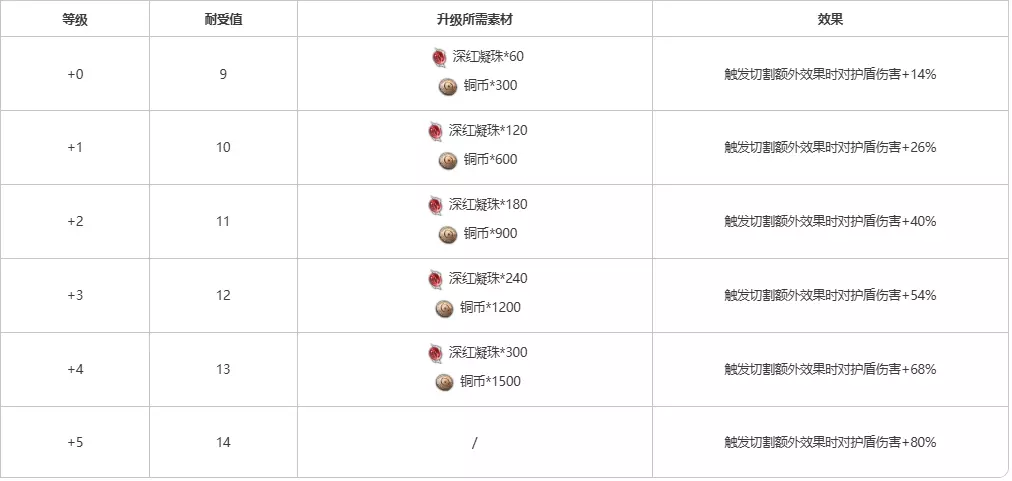
Task: Click the red bead icon beside 深红凝珠*300
Action: (x=435, y=353)
